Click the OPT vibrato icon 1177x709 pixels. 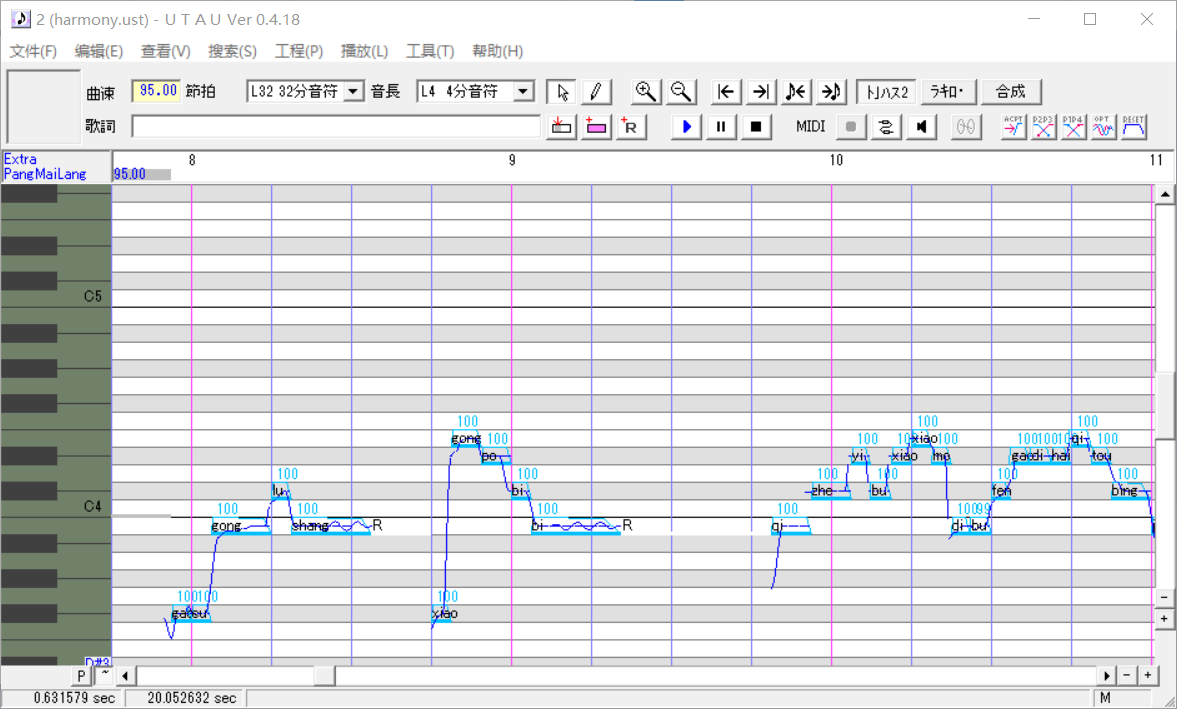pyautogui.click(x=1103, y=127)
